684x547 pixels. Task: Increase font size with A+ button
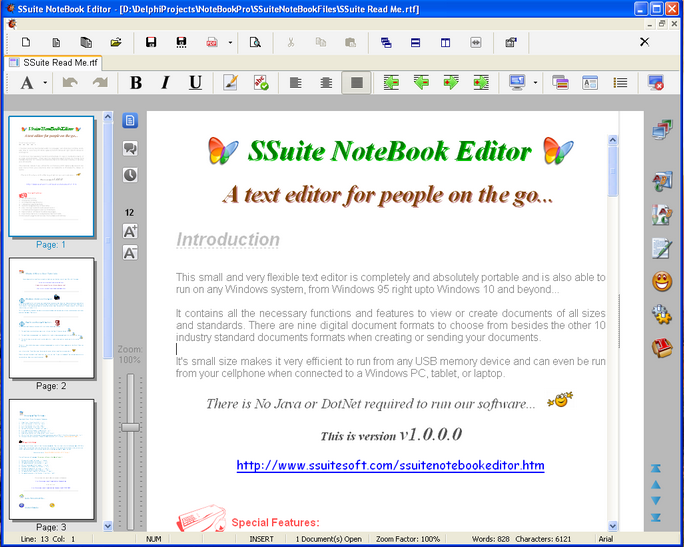click(x=130, y=231)
